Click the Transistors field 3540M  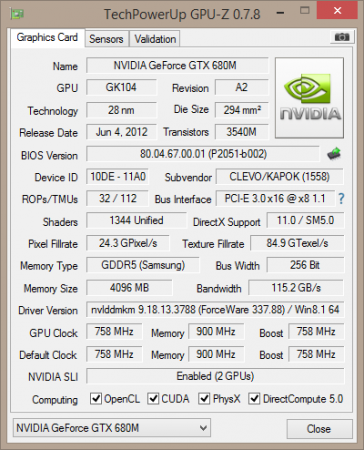click(x=242, y=132)
